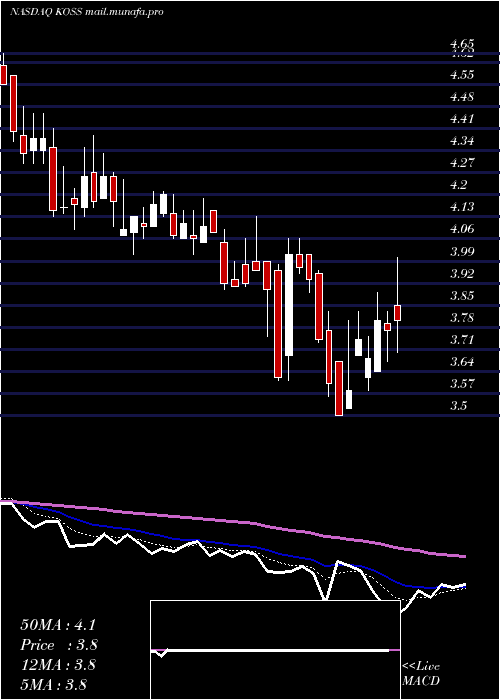Click the 4.13 price axis label

(x=462, y=207)
